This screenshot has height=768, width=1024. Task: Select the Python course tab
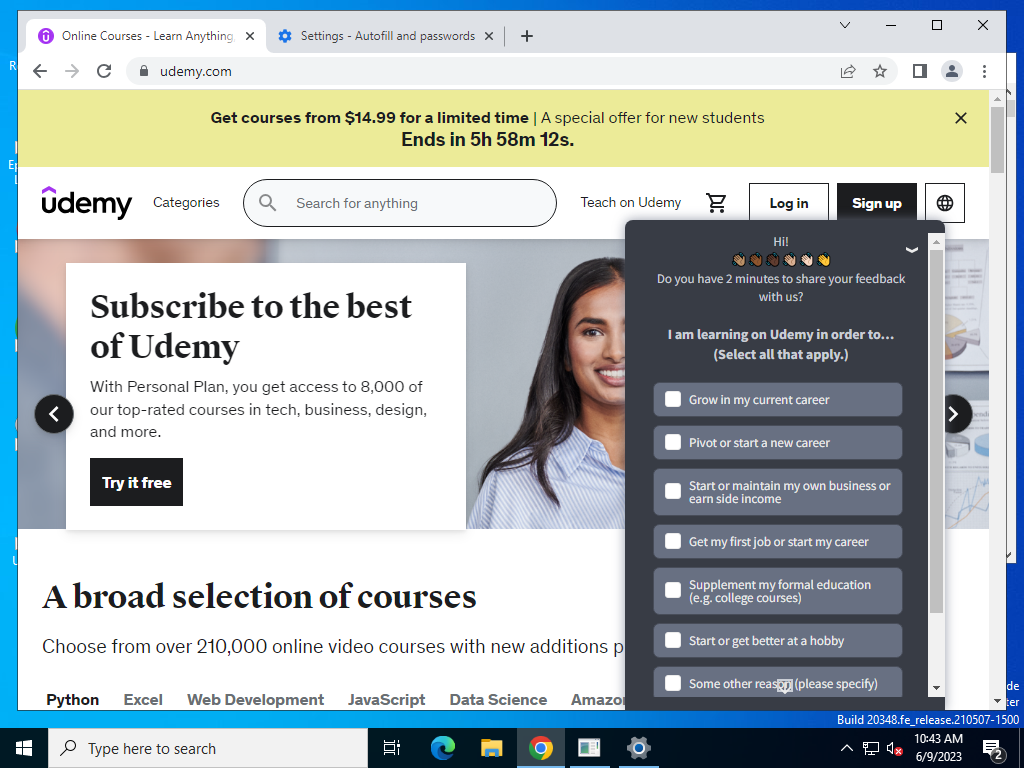72,699
